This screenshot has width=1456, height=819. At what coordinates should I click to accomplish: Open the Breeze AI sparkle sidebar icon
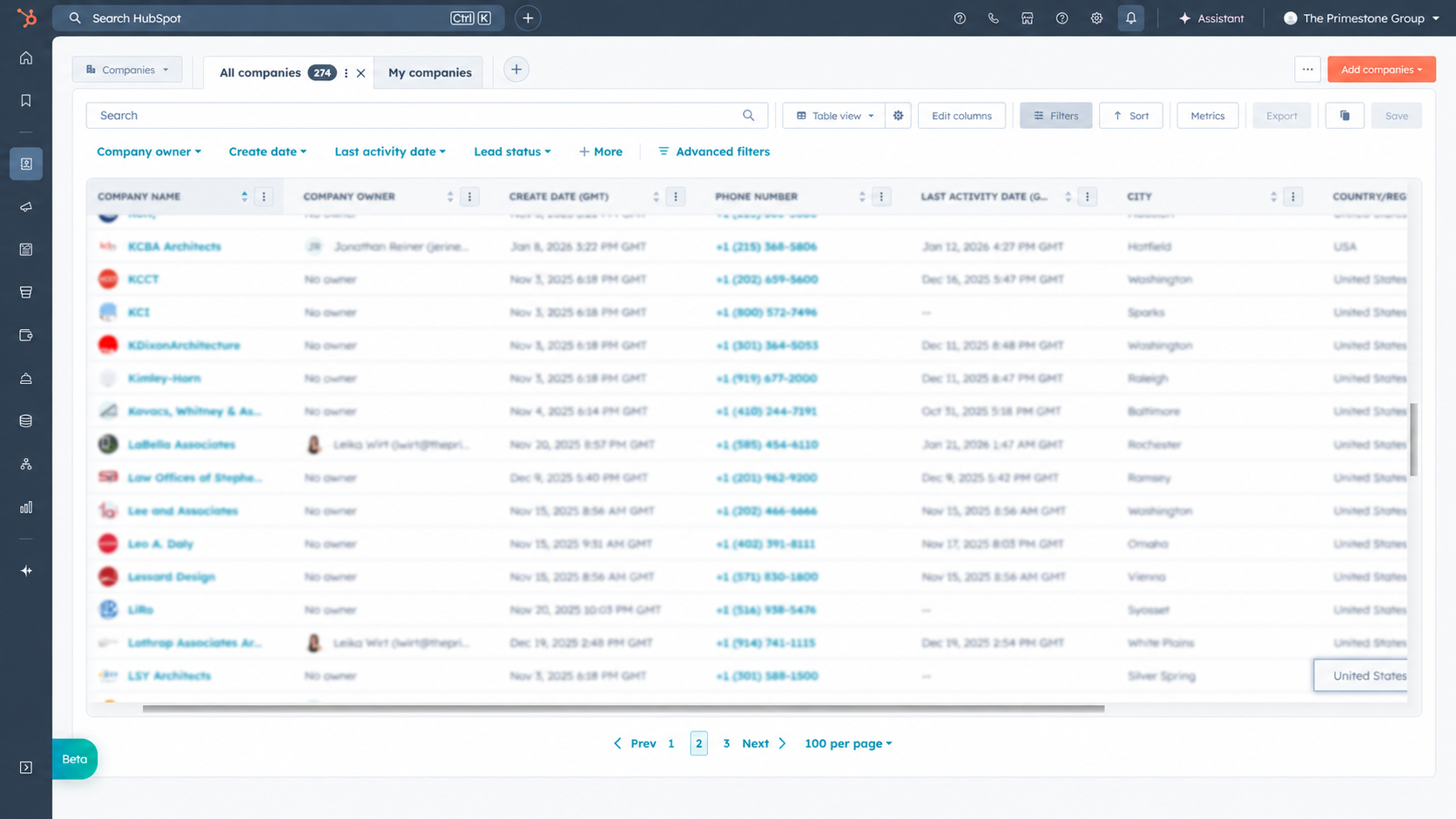tap(26, 571)
